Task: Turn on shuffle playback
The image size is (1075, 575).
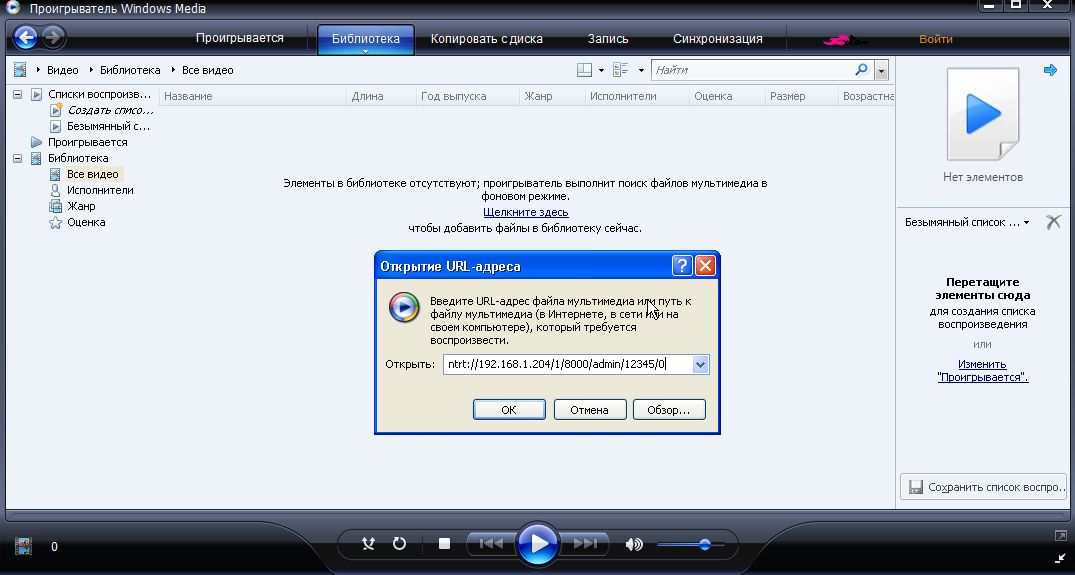Action: coord(369,544)
